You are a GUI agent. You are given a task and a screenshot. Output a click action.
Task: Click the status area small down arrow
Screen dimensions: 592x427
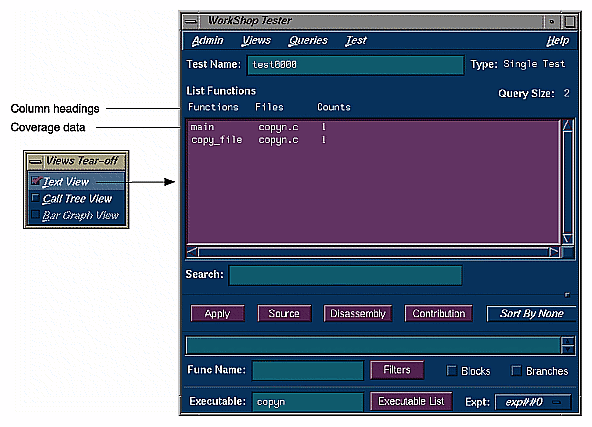point(568,350)
